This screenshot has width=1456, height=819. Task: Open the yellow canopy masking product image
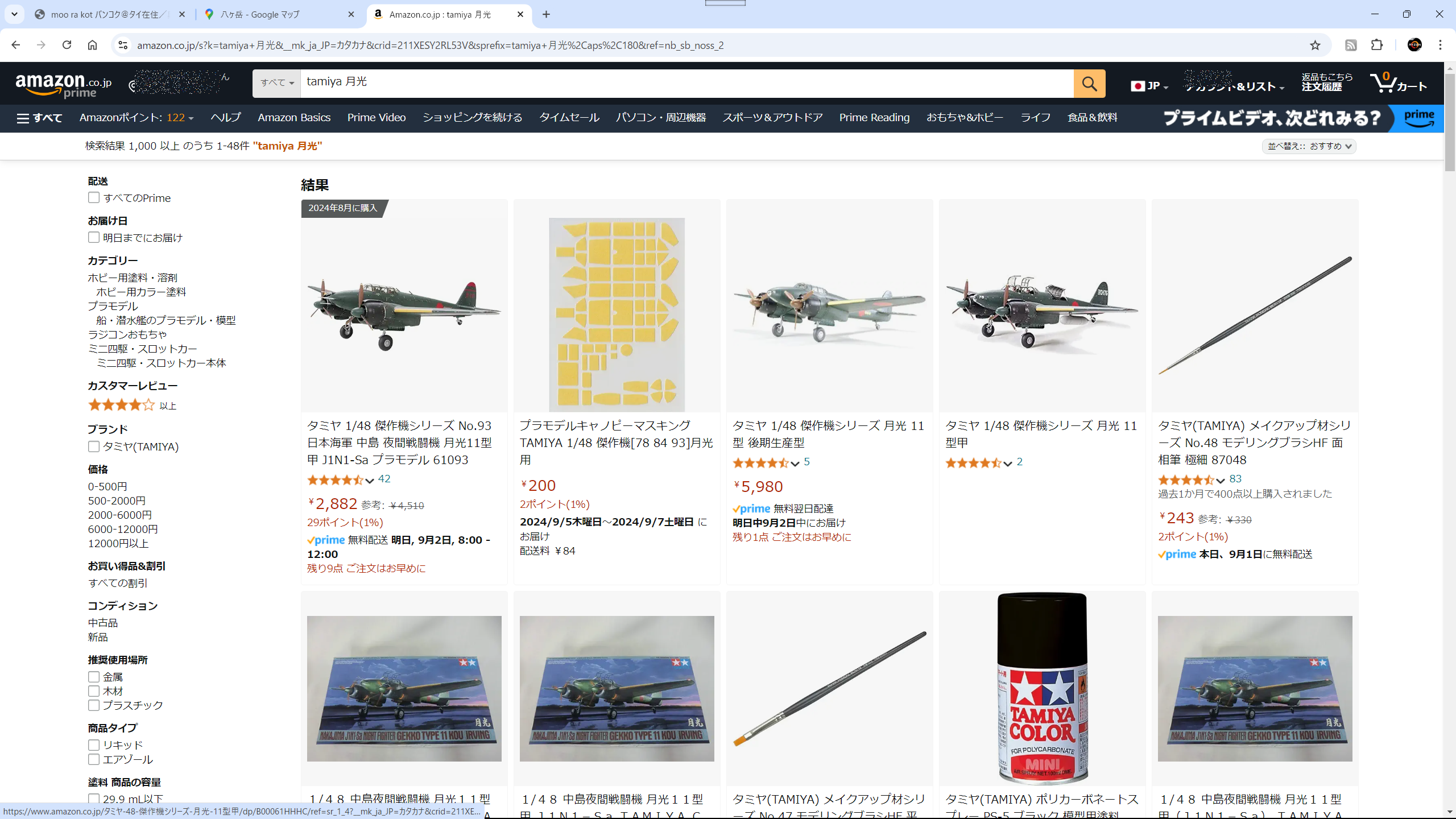click(x=617, y=315)
